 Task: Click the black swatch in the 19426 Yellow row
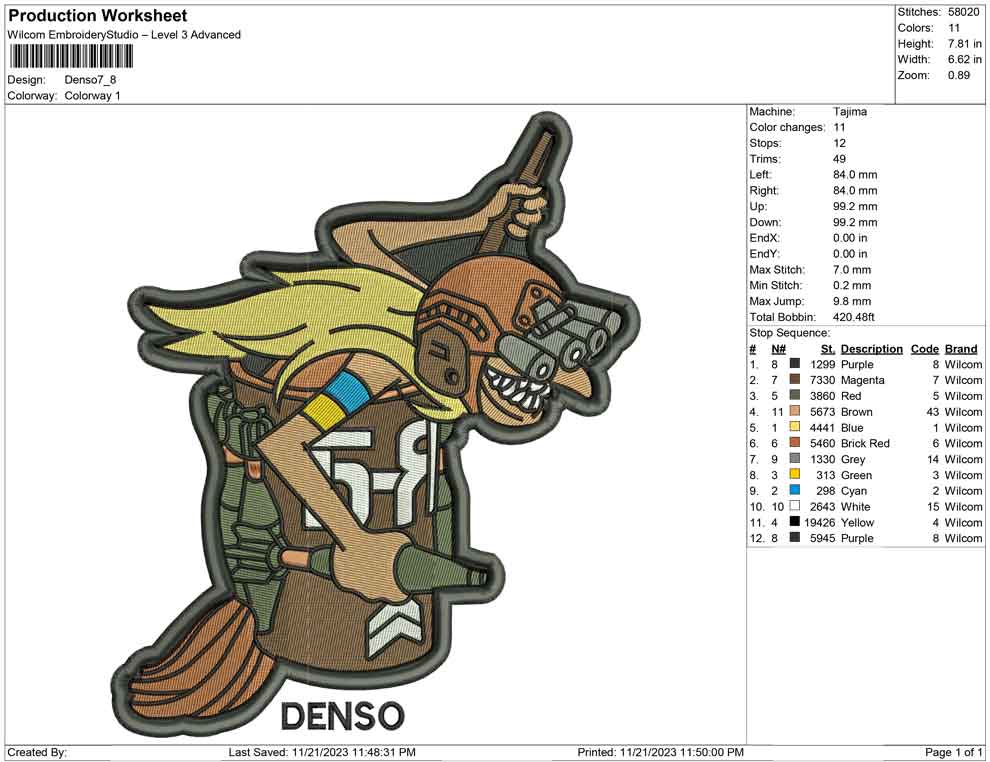(x=795, y=521)
